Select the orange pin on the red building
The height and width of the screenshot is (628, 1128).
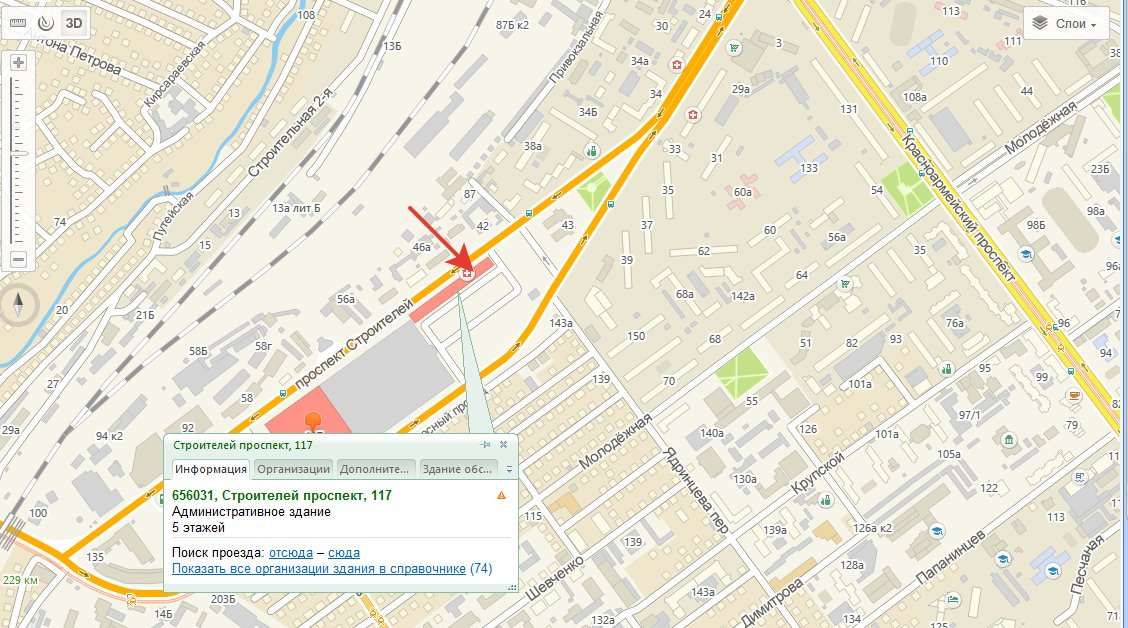[x=313, y=422]
